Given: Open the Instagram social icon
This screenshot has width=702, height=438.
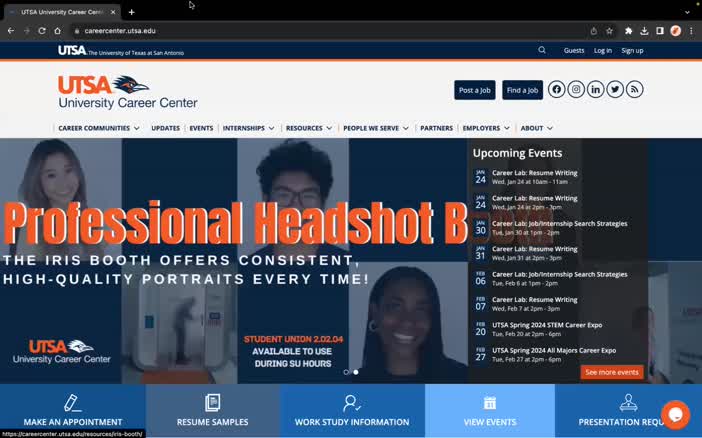Looking at the screenshot, I should (576, 90).
